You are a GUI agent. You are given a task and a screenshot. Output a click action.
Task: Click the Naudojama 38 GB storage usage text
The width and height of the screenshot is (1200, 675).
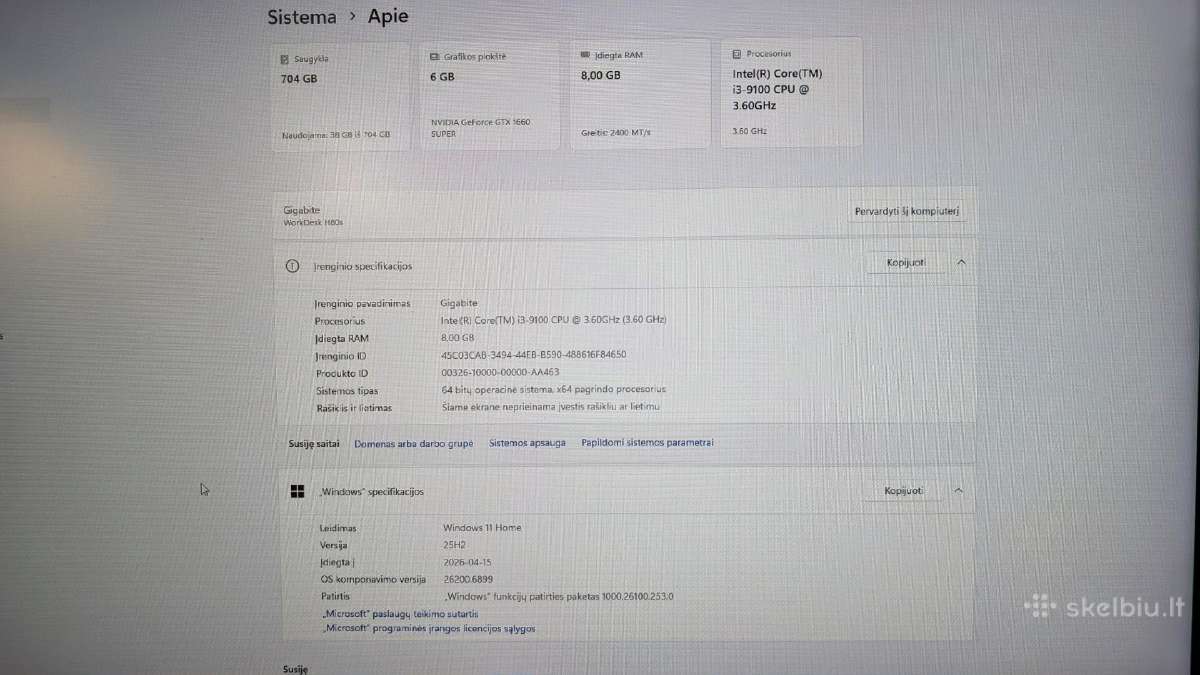pos(336,134)
